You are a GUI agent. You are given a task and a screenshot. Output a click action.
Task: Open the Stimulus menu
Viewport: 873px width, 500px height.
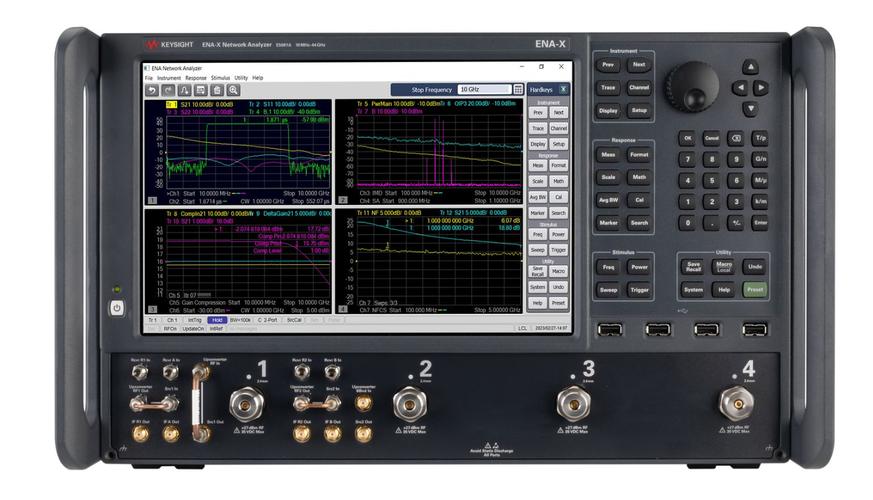coord(220,78)
